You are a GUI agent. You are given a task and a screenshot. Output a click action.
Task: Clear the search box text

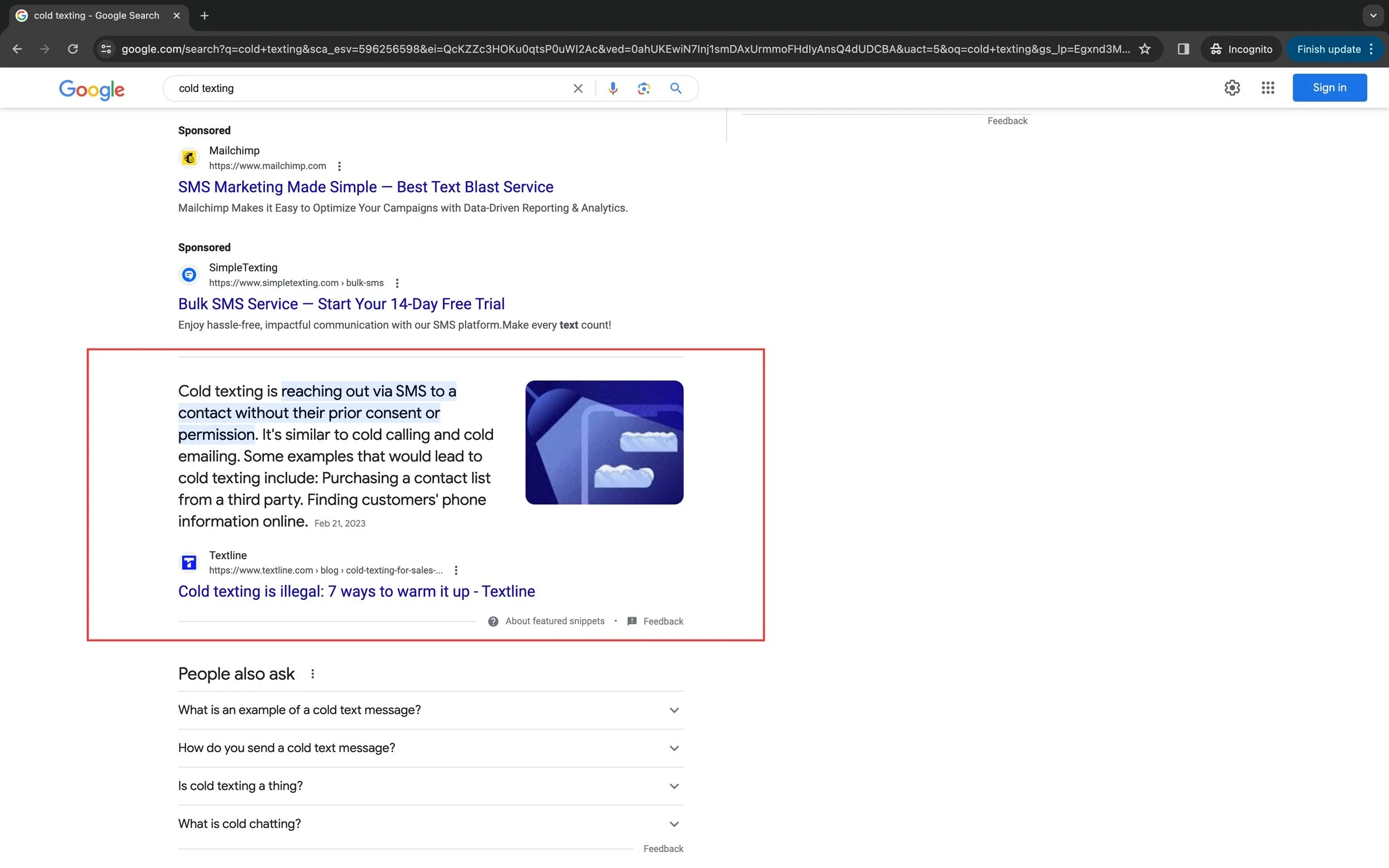pyautogui.click(x=578, y=88)
